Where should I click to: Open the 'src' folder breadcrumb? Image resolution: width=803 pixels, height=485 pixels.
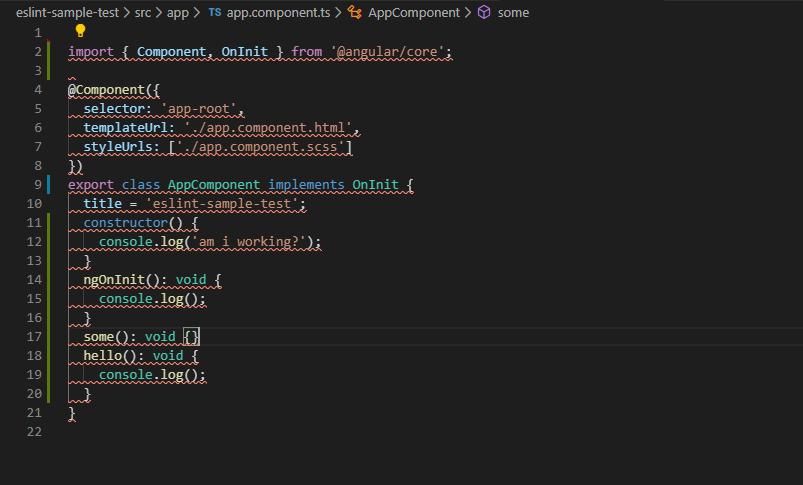coord(145,13)
